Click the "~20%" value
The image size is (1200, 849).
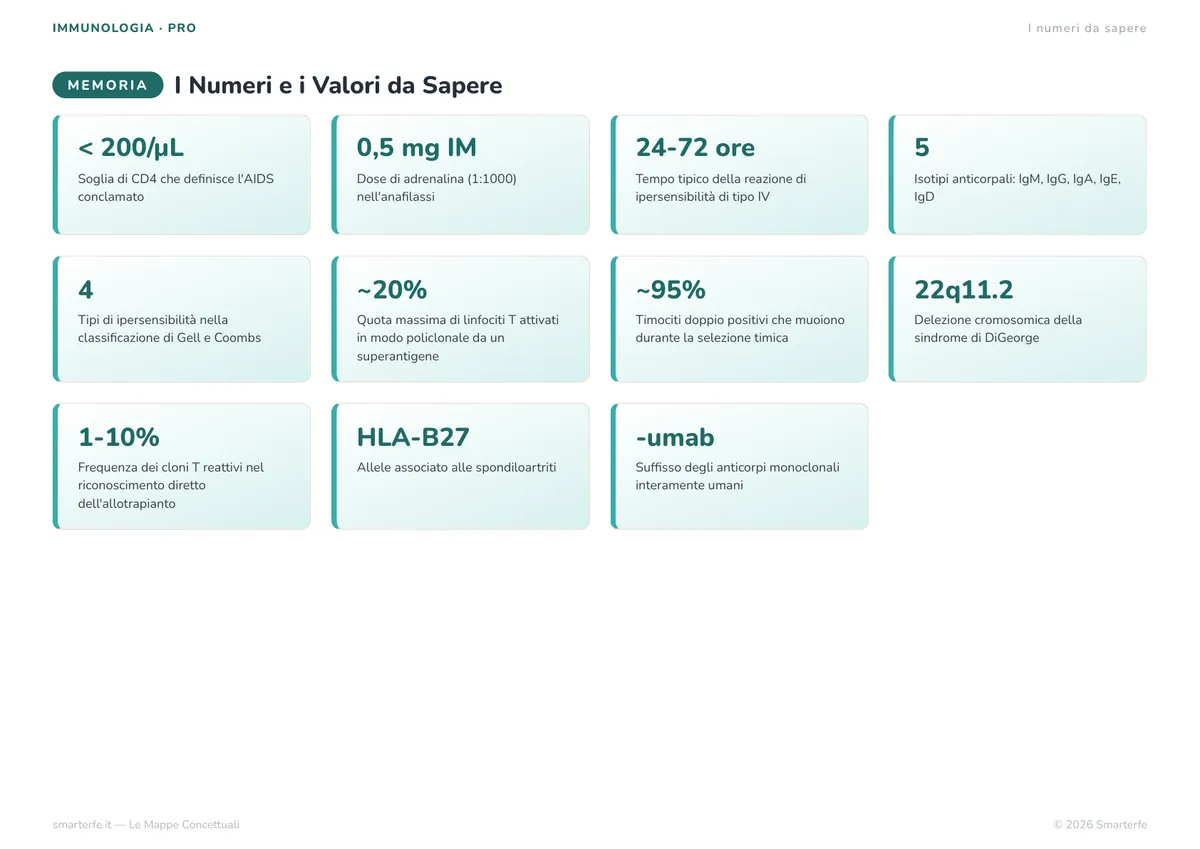(392, 290)
